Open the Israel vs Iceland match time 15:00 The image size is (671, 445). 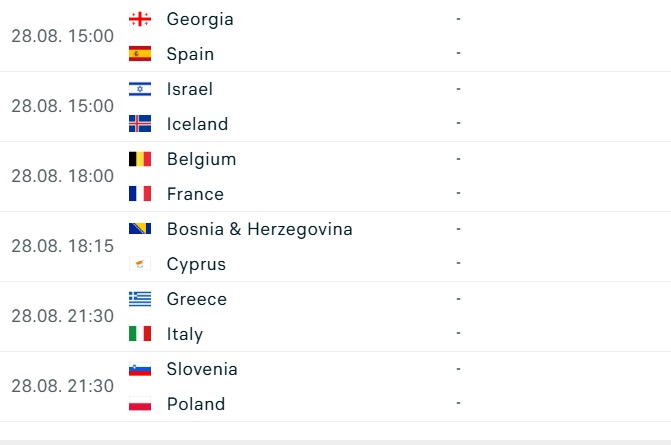(x=62, y=106)
